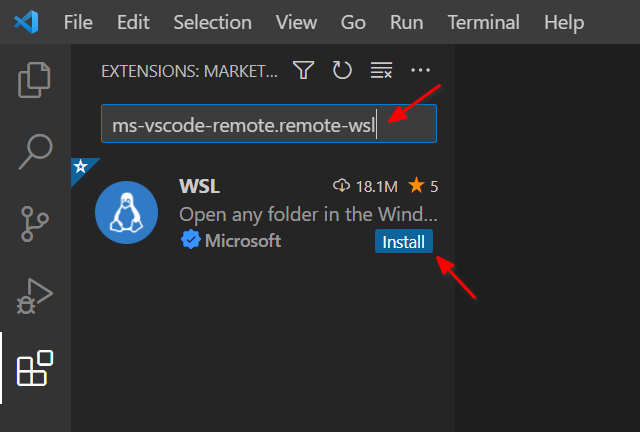The height and width of the screenshot is (432, 640).
Task: Open the Search view in activity bar
Action: tap(36, 151)
